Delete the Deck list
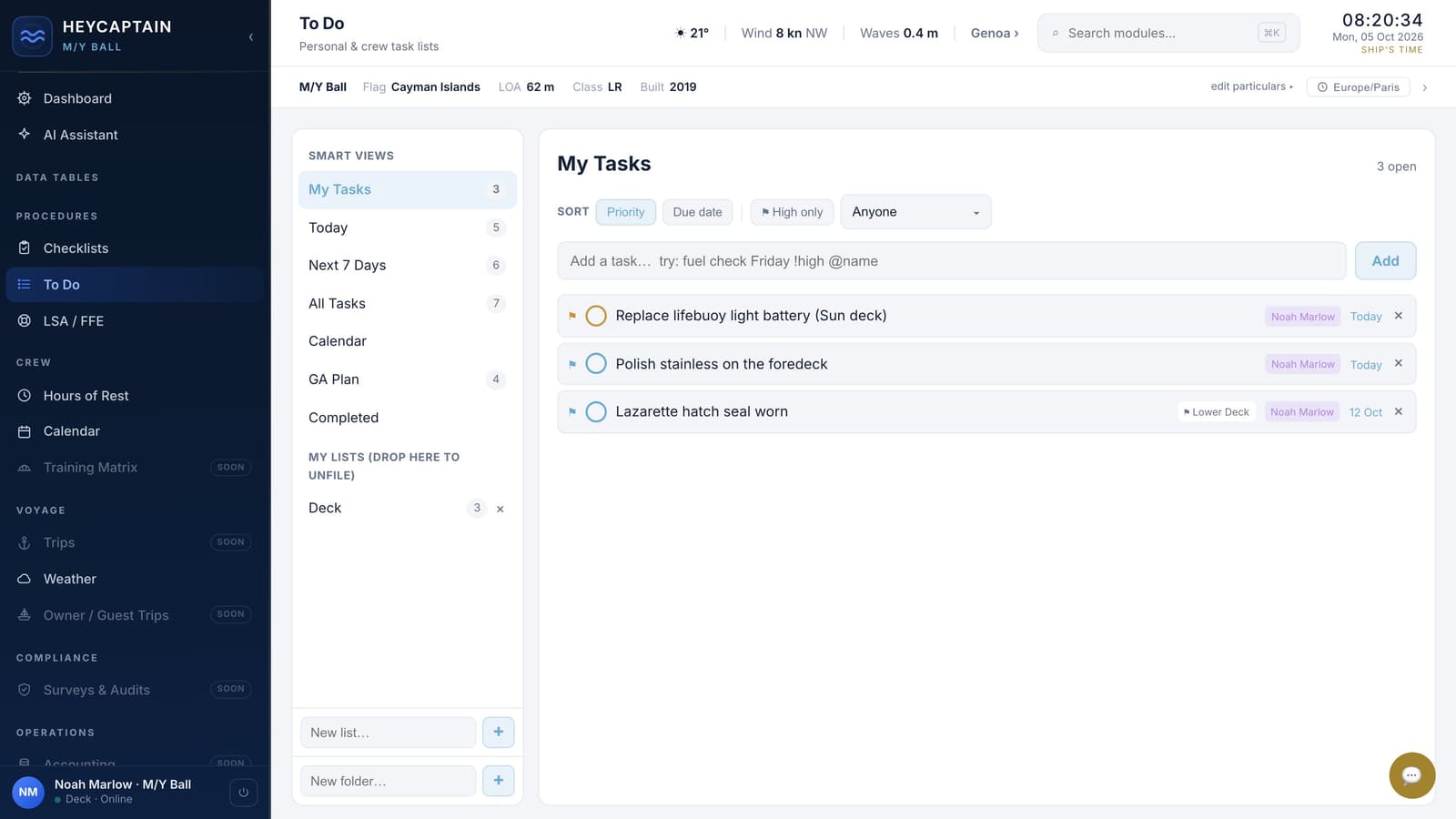Image resolution: width=1456 pixels, height=819 pixels. [500, 509]
